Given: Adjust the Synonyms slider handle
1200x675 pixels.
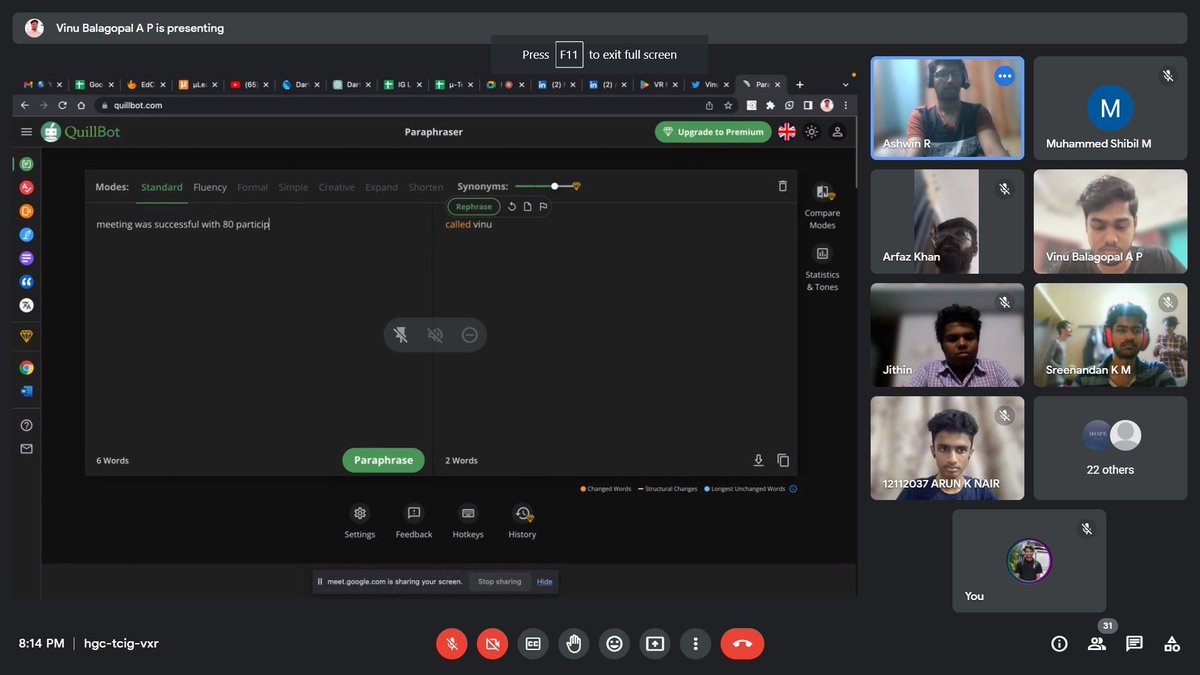Looking at the screenshot, I should pos(555,186).
